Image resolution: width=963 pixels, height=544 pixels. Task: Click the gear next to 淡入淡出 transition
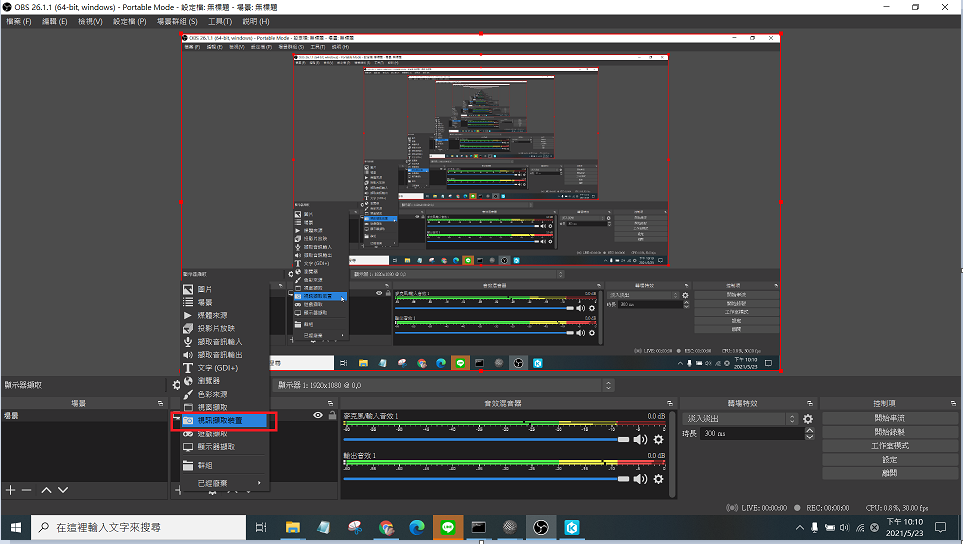click(x=808, y=418)
